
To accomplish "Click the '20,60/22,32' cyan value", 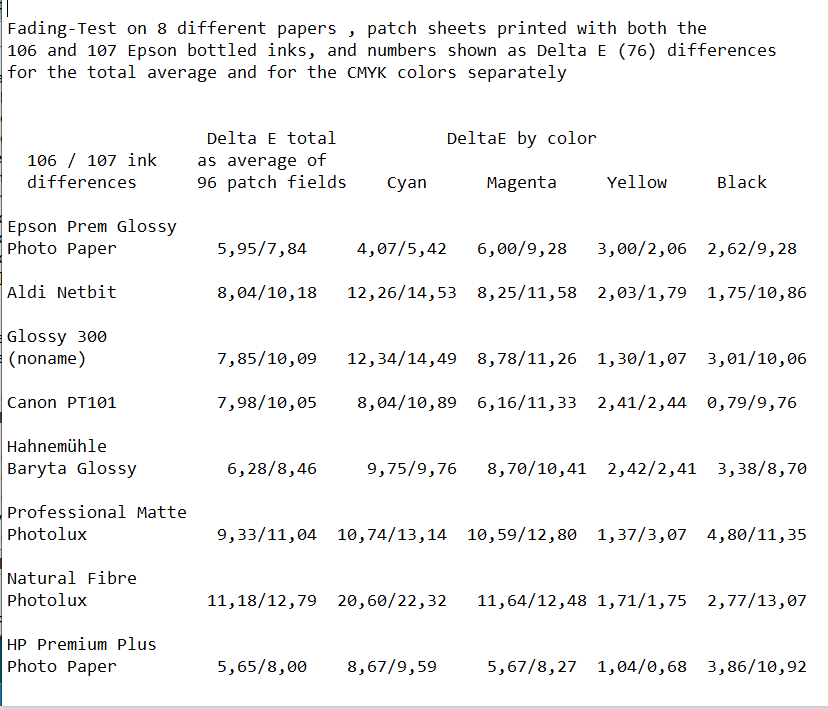I will (391, 600).
